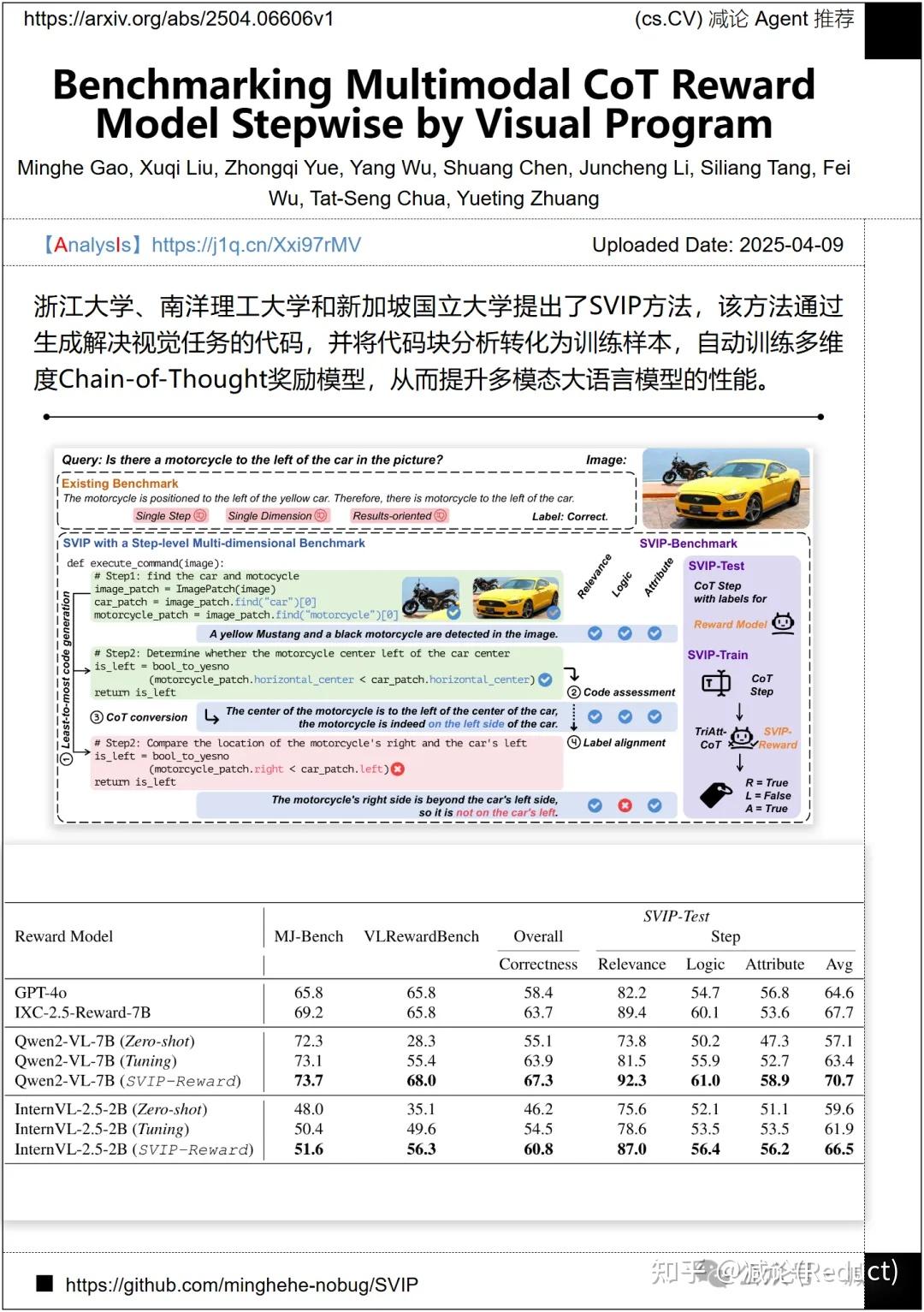Click the circled 4 'Label alignment' label
Image resolution: width=924 pixels, height=1312 pixels.
pyautogui.click(x=616, y=743)
